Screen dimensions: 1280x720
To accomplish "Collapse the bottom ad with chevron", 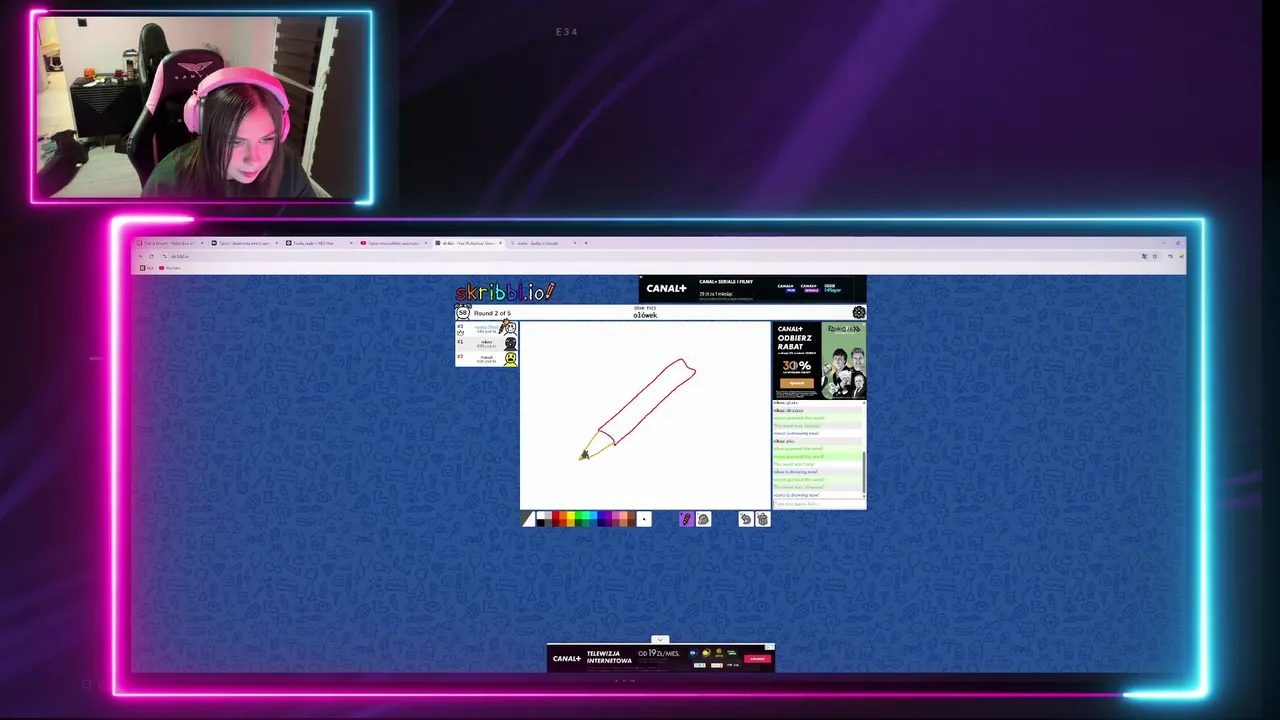I will pos(660,639).
